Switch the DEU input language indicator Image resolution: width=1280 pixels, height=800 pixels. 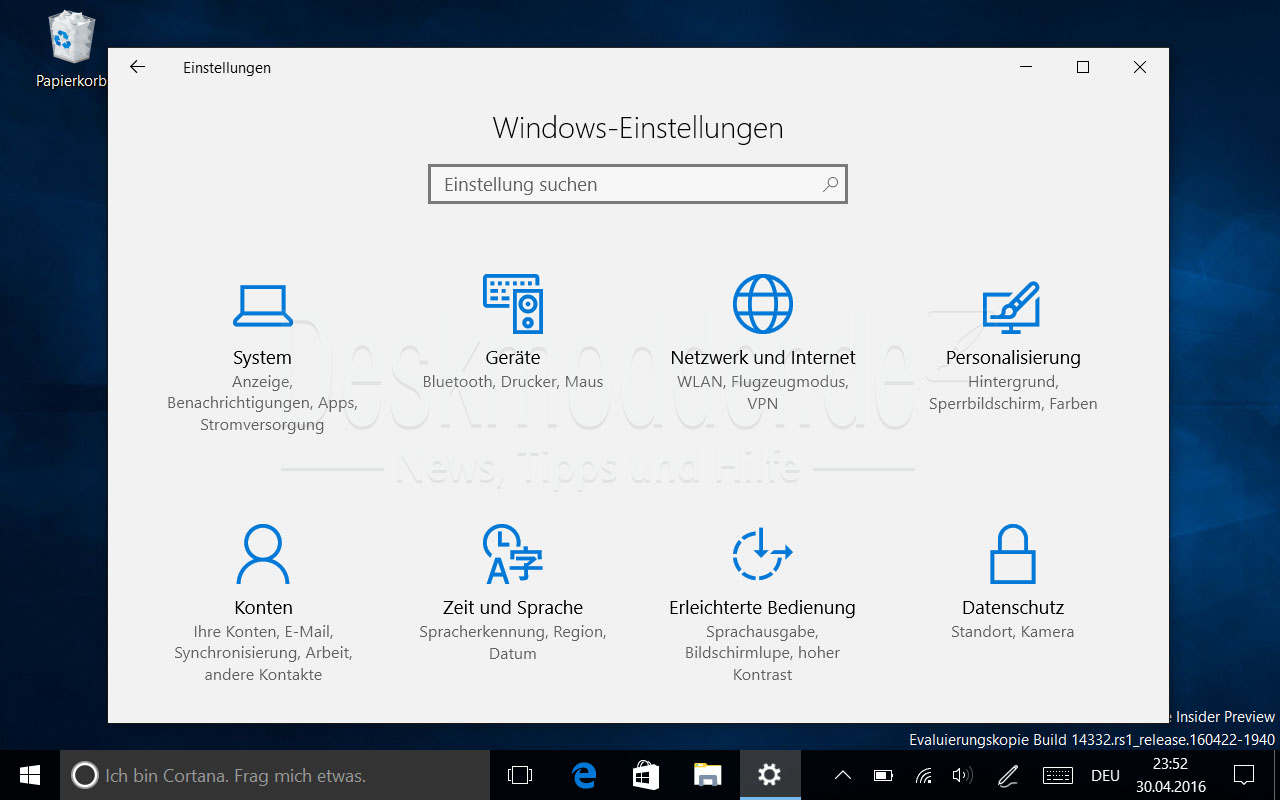1105,775
